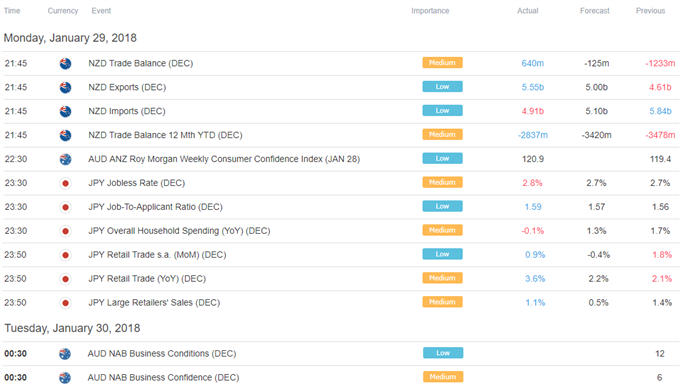This screenshot has width=680, height=391.
Task: Click the Japan flag beside JPY Jobless Rate
Action: (x=65, y=183)
